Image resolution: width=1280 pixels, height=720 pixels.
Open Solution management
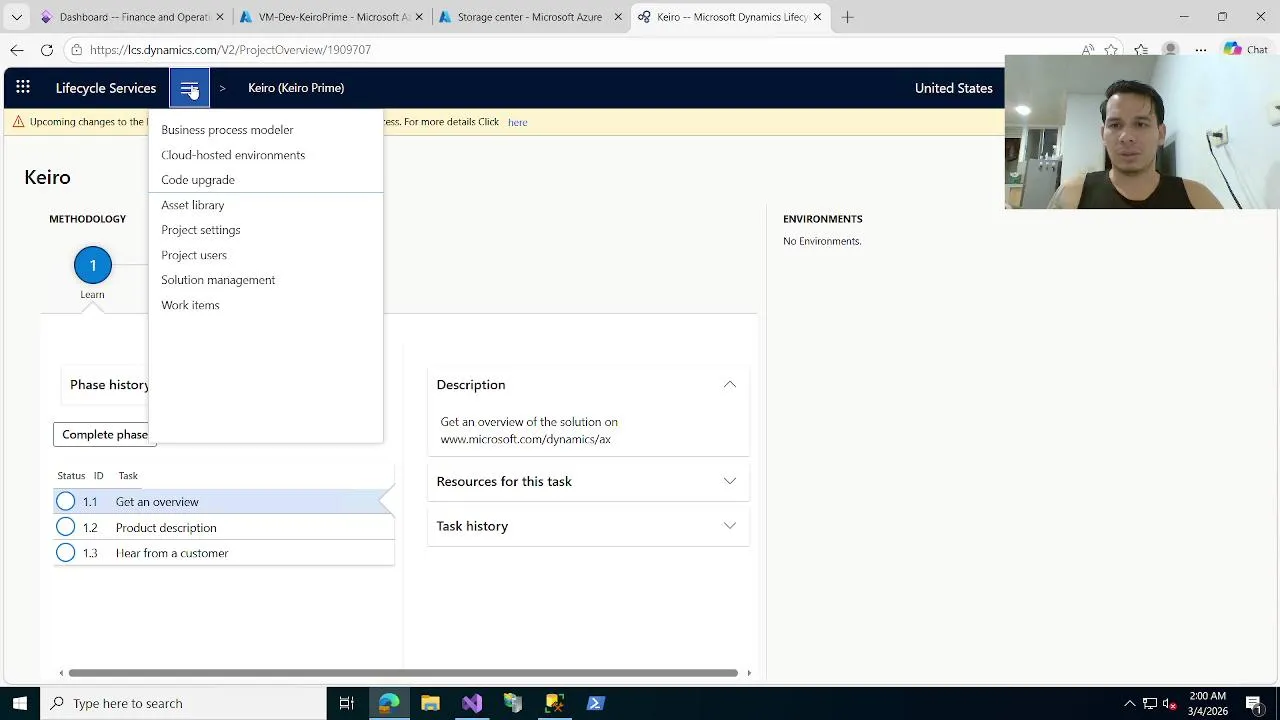pyautogui.click(x=218, y=280)
